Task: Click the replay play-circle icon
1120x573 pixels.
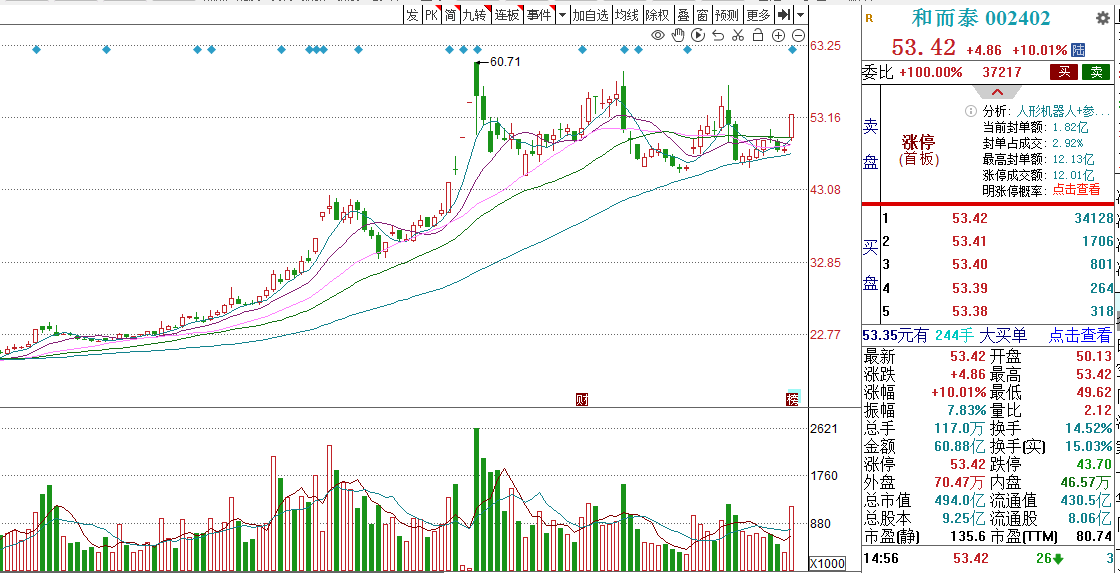Action: [x=699, y=35]
